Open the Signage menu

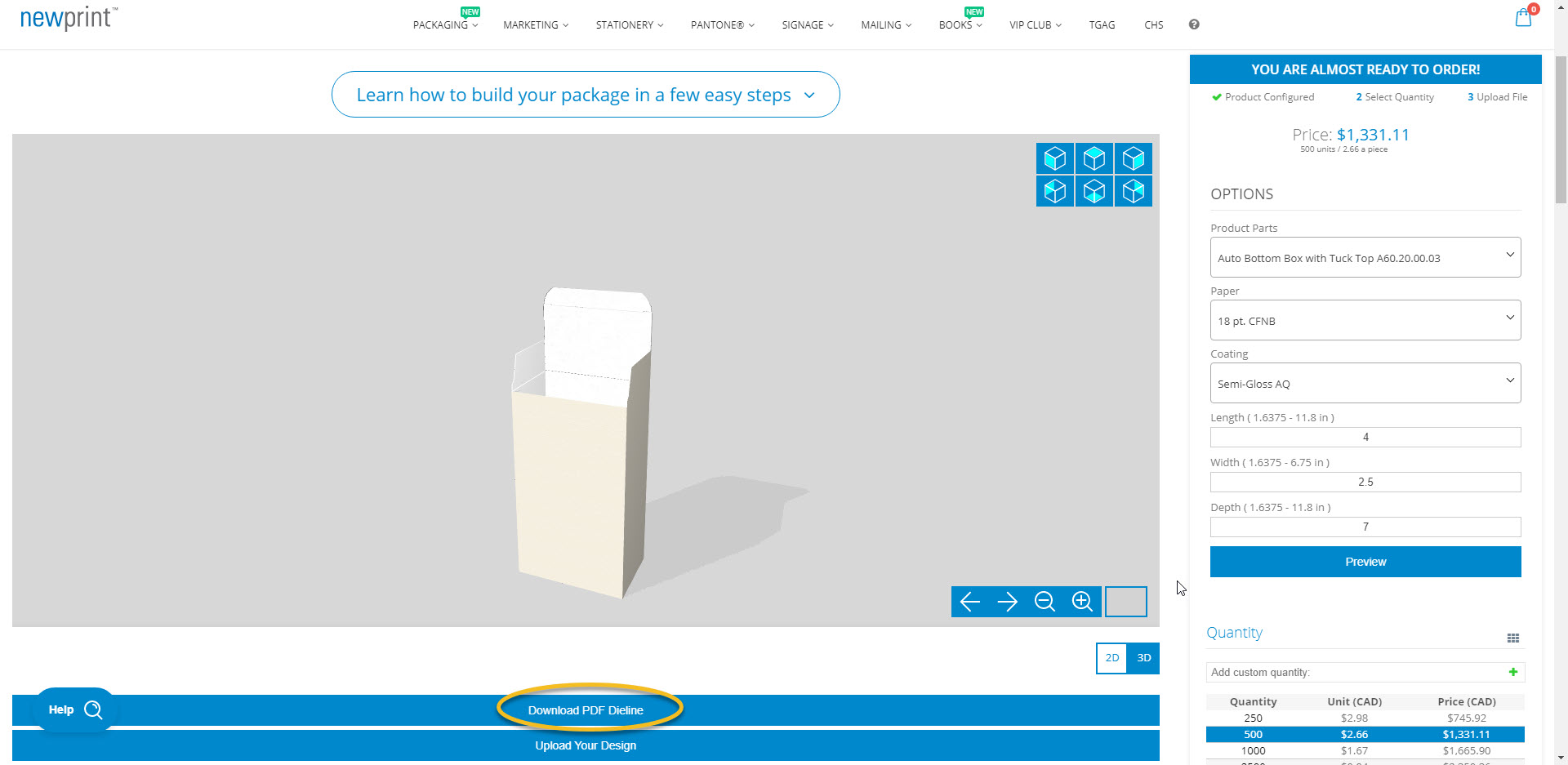808,24
